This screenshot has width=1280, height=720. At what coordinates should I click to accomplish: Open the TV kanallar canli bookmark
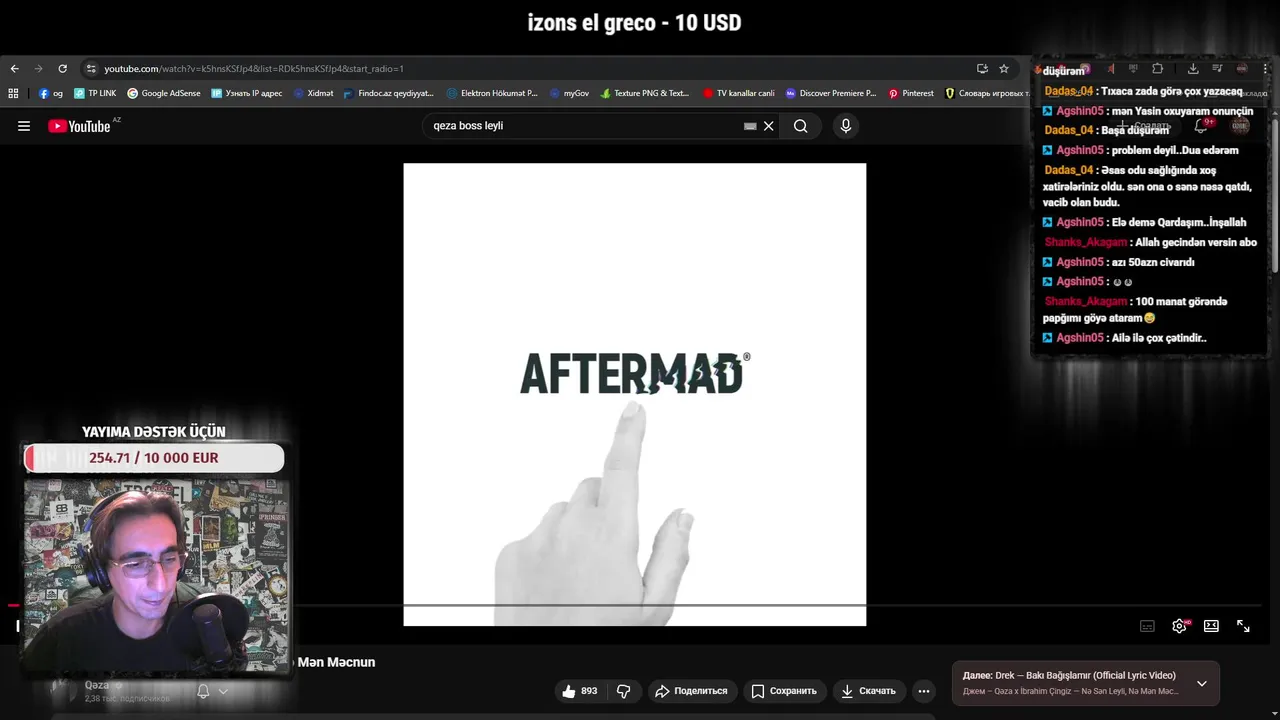click(x=738, y=93)
